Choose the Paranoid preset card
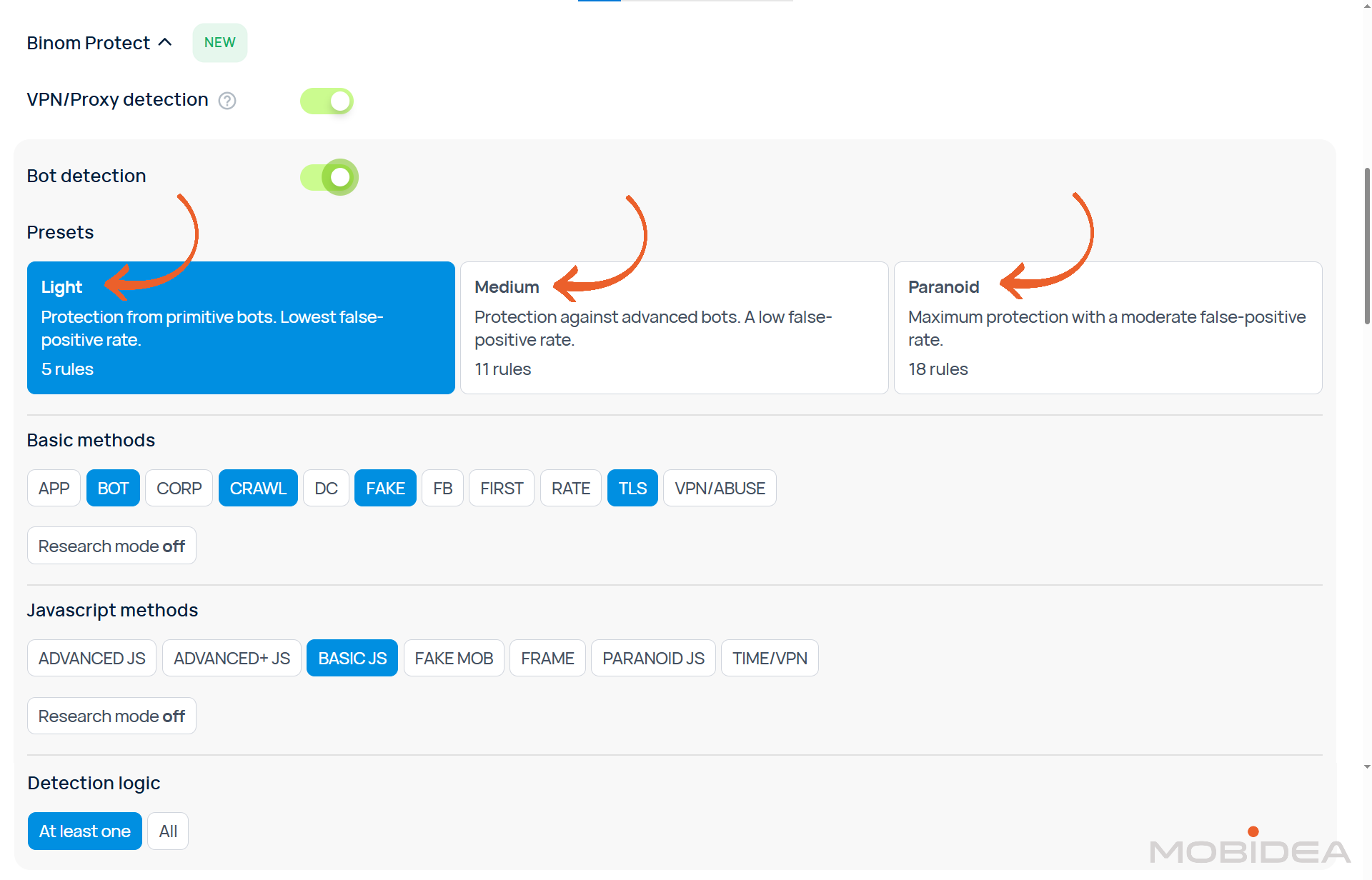The height and width of the screenshot is (880, 1372). pos(1108,328)
